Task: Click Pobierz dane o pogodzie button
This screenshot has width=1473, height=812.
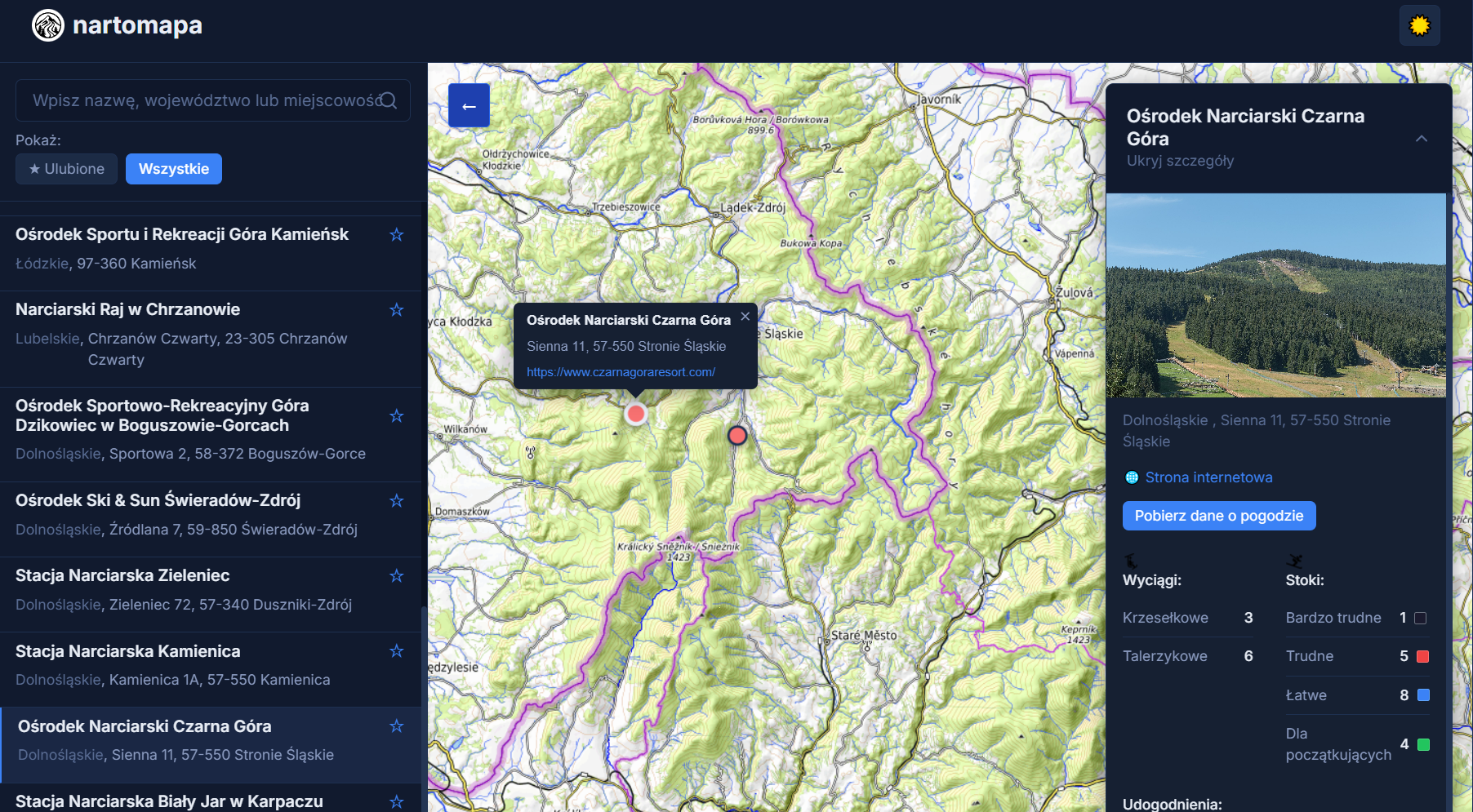Action: point(1219,516)
